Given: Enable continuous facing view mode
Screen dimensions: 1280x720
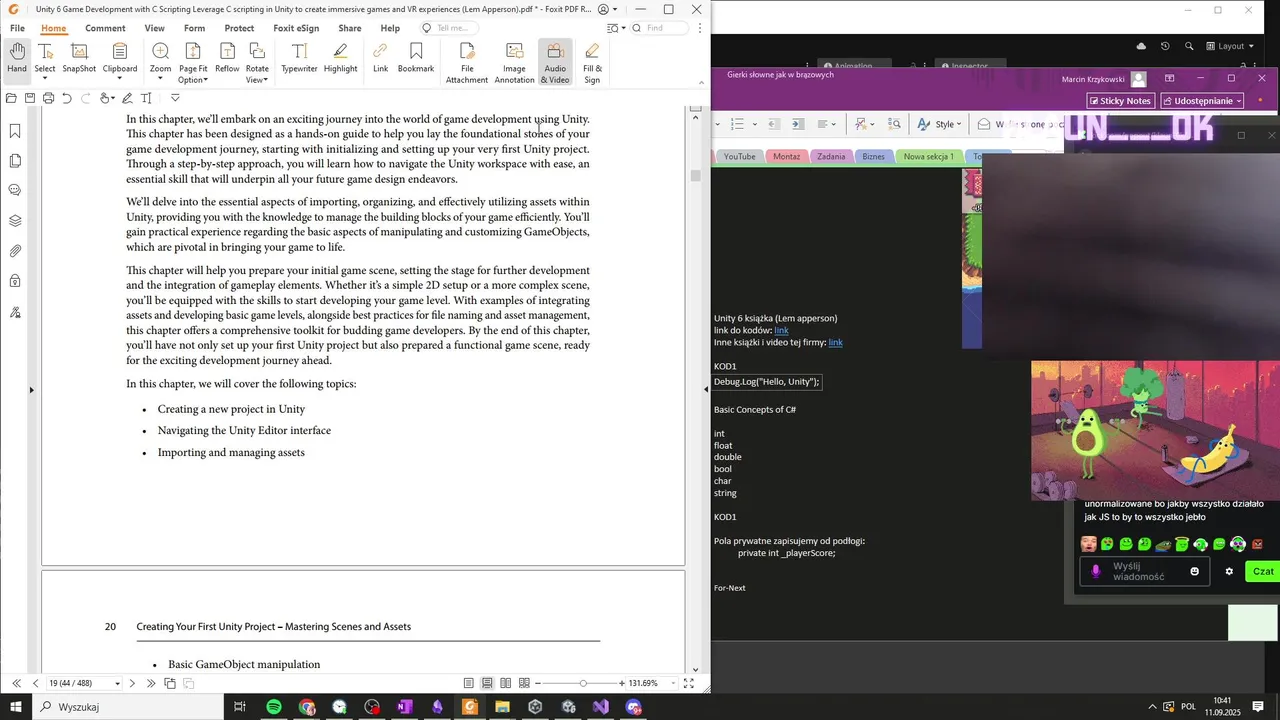Looking at the screenshot, I should point(524,683).
